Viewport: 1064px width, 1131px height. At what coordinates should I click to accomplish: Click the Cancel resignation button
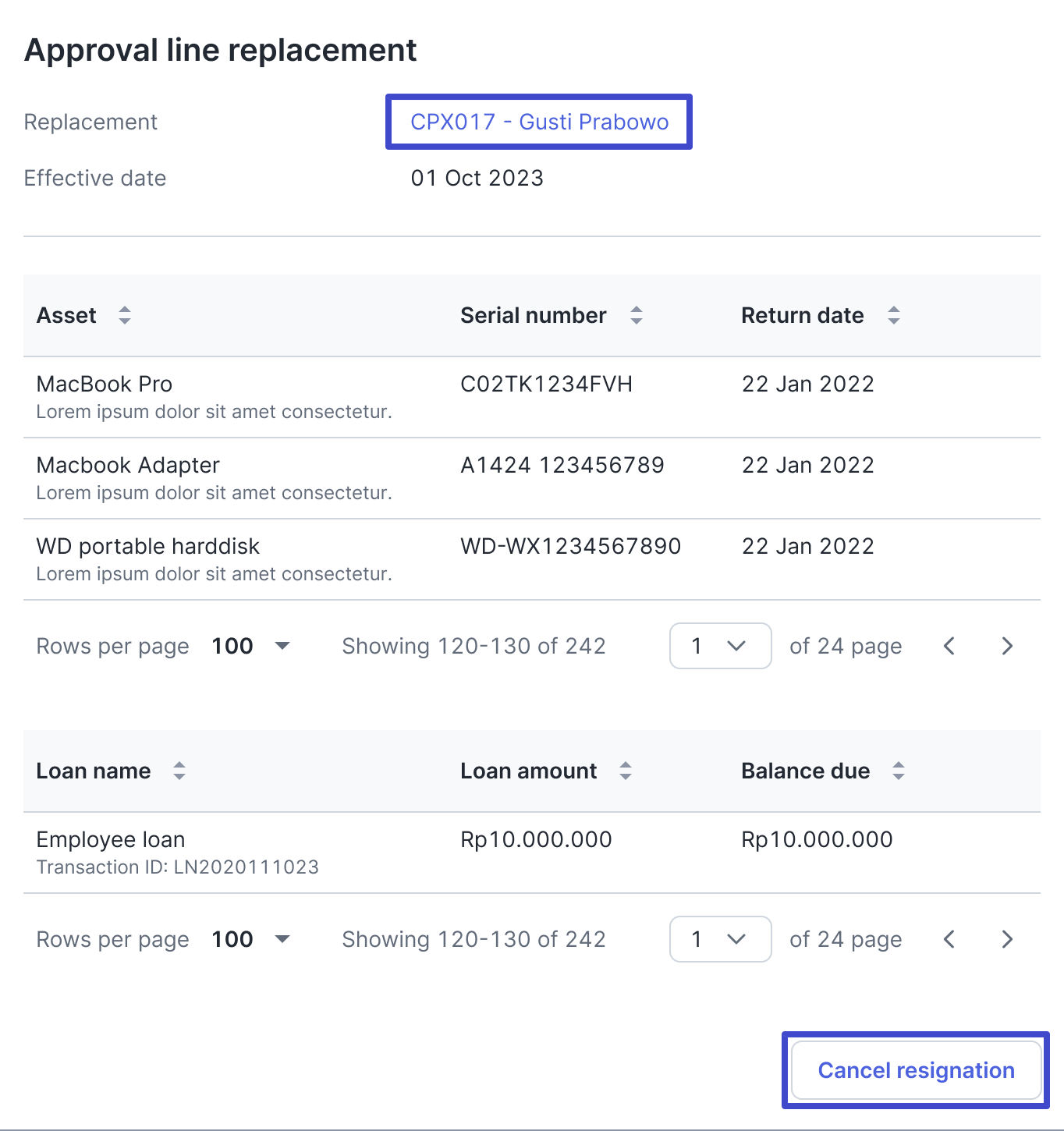(916, 1070)
